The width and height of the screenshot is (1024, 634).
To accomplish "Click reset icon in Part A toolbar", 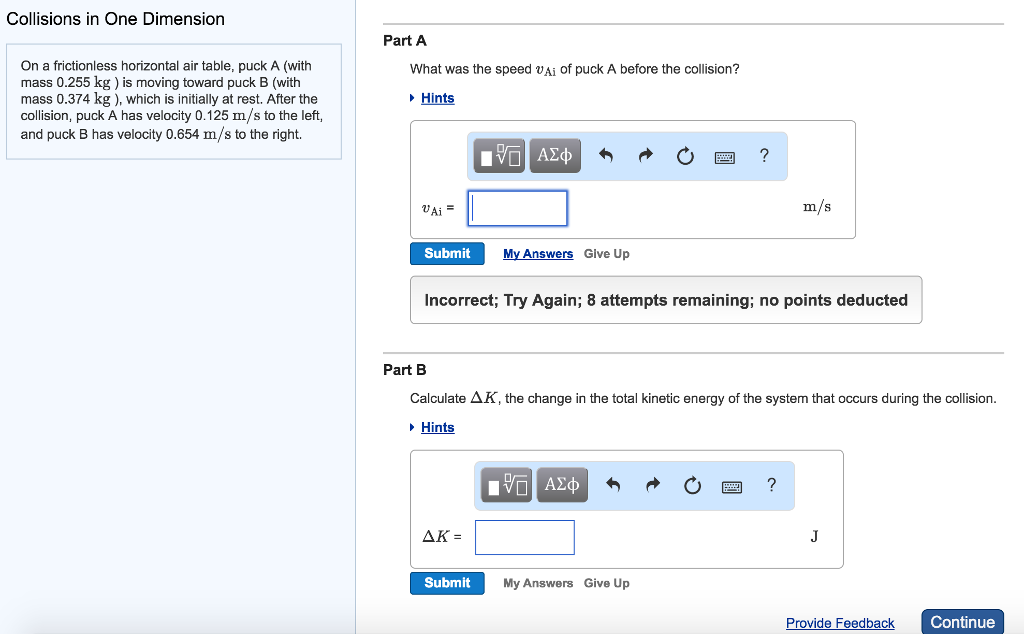I will (685, 156).
